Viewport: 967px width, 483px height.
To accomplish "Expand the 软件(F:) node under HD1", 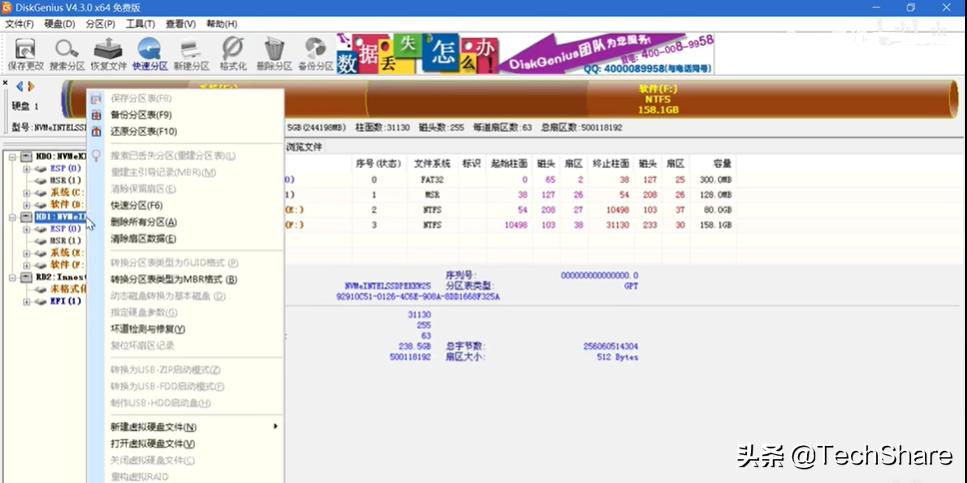I will click(27, 265).
